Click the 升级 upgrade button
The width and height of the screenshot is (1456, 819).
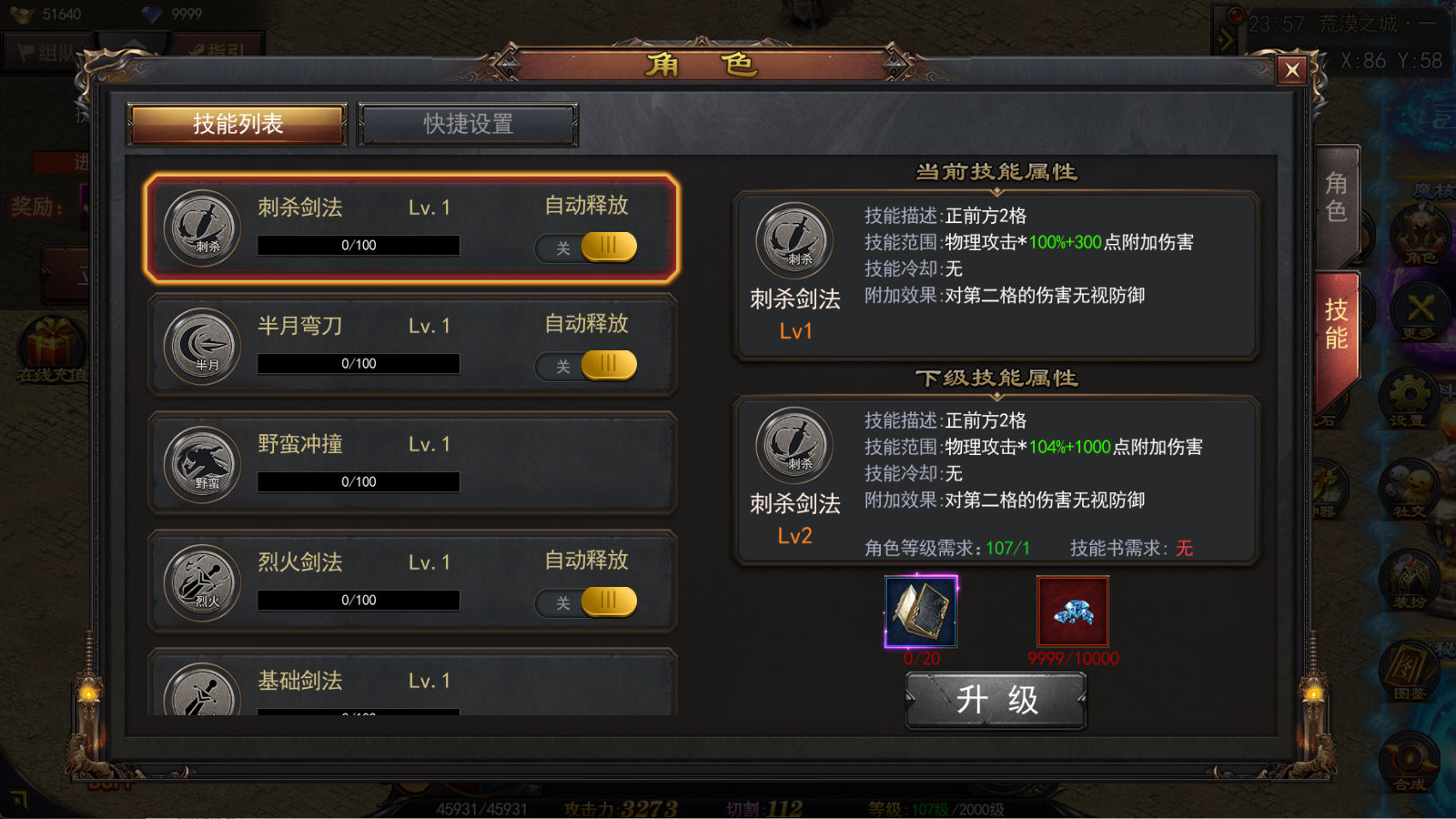[996, 701]
